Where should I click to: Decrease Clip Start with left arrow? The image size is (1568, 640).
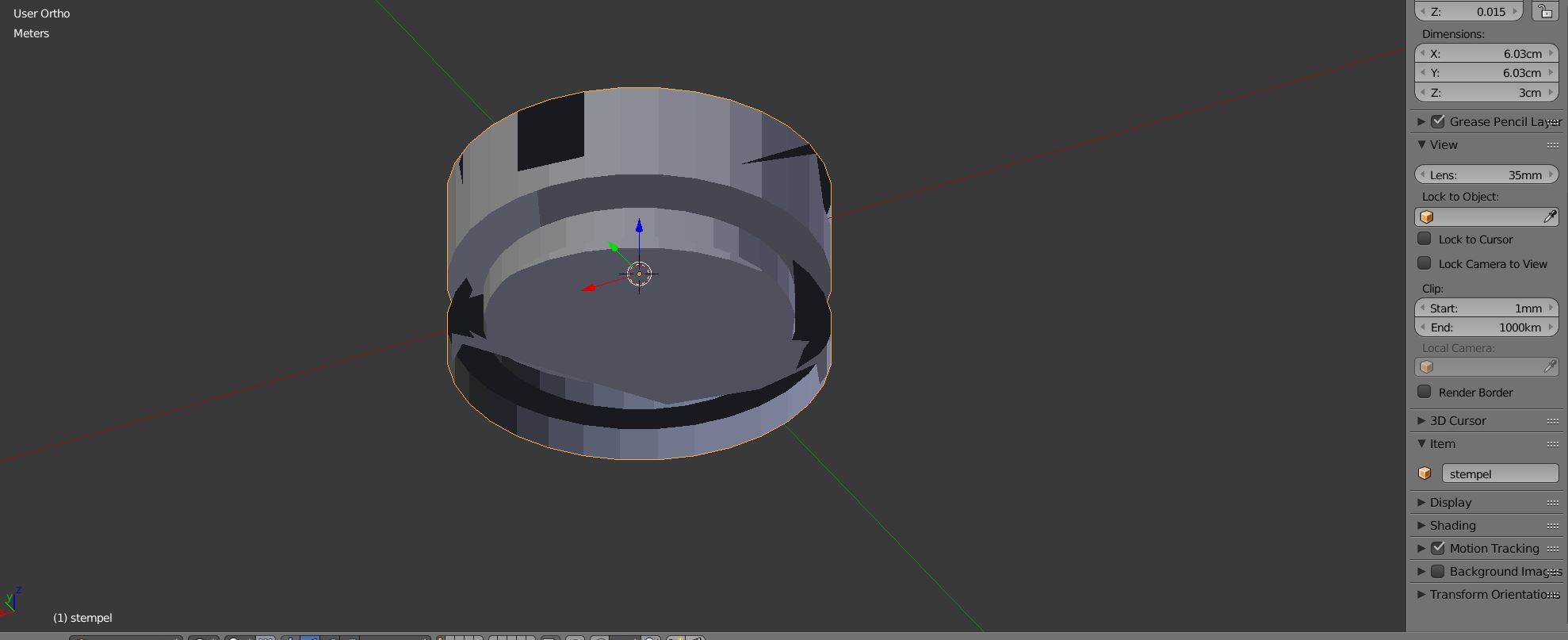(x=1422, y=308)
